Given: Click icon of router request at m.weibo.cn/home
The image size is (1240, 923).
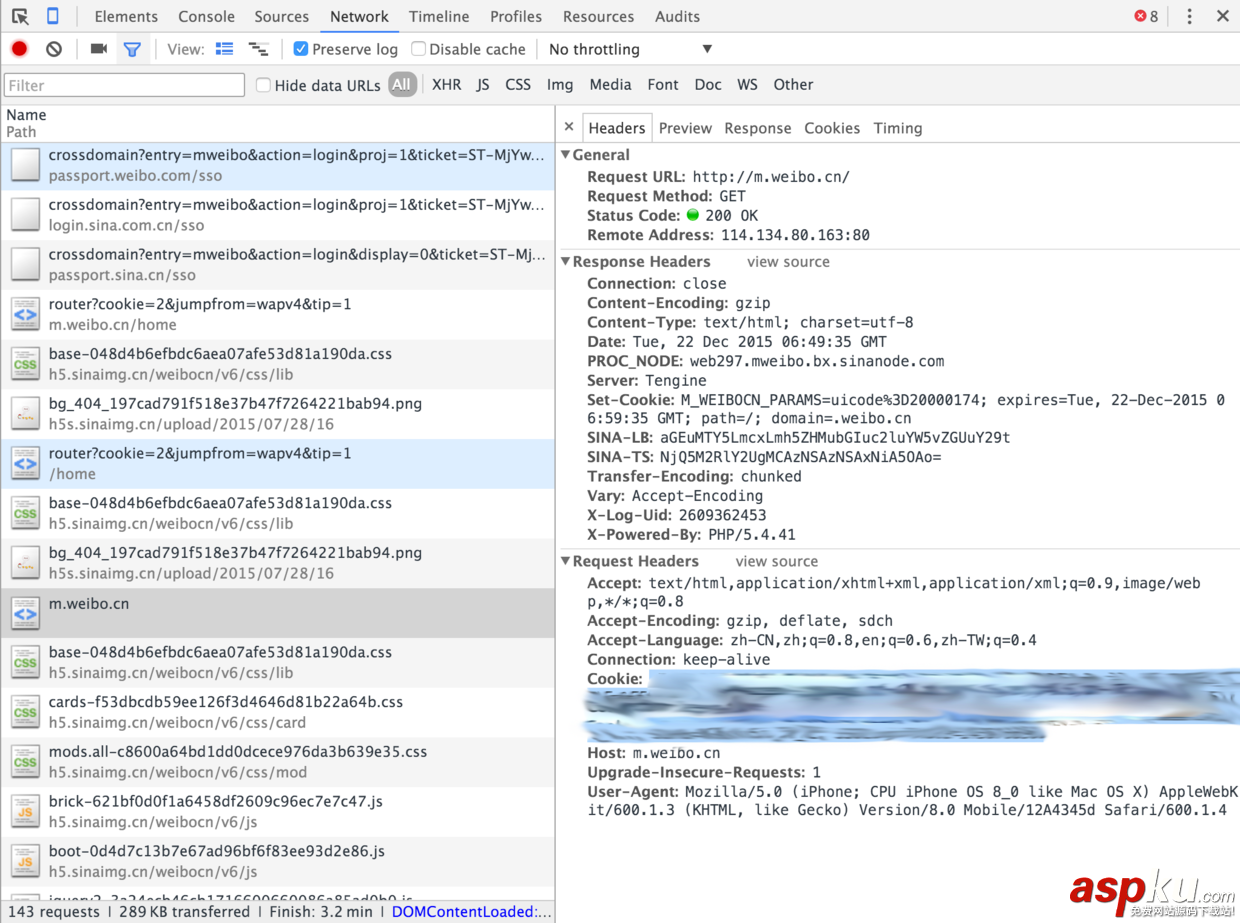Looking at the screenshot, I should pyautogui.click(x=25, y=314).
